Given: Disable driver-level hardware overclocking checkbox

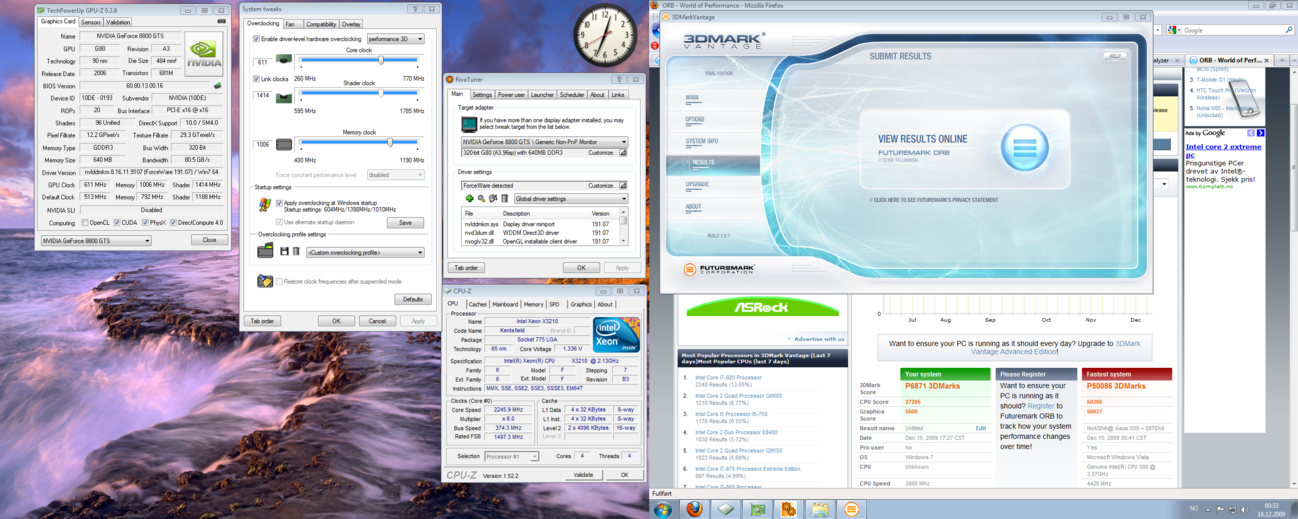Looking at the screenshot, I should [x=257, y=39].
